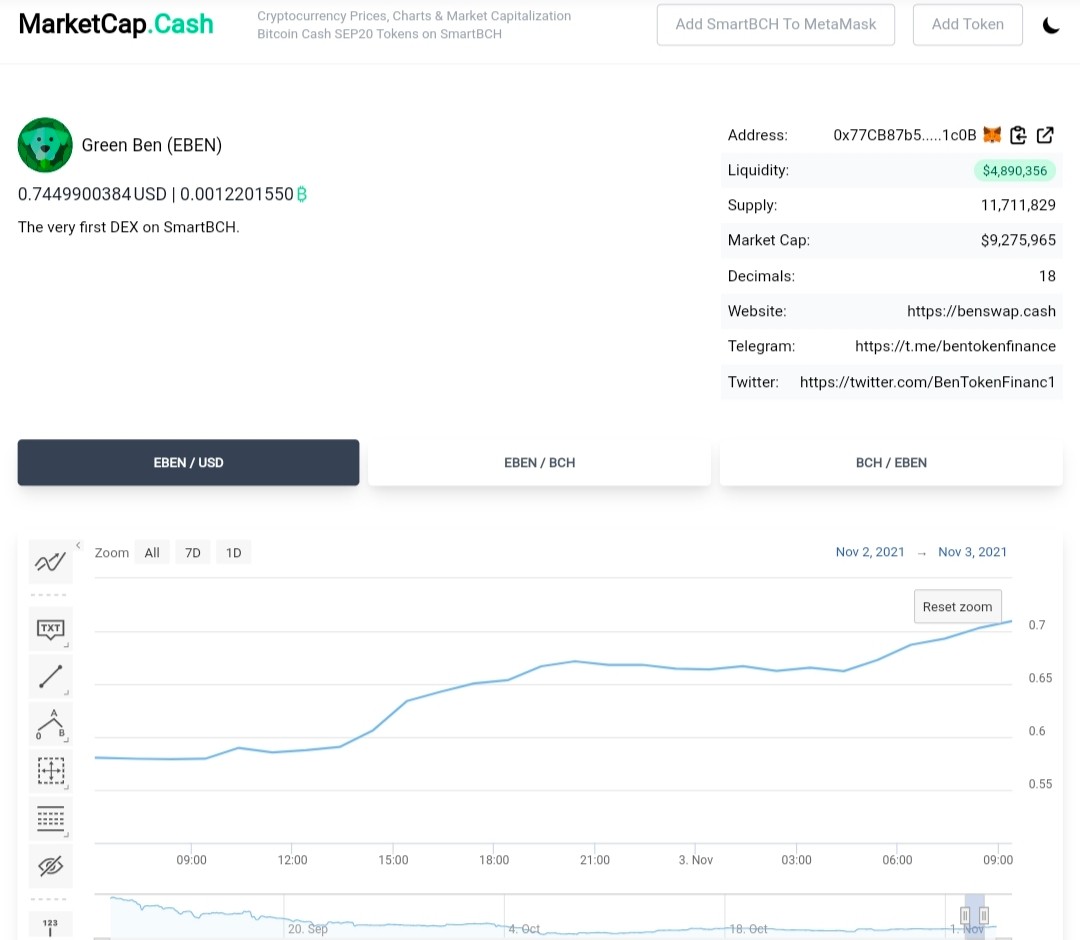Screen dimensions: 1080x940
Task: Select the crosshair pan/zoom tool
Action: tap(50, 771)
